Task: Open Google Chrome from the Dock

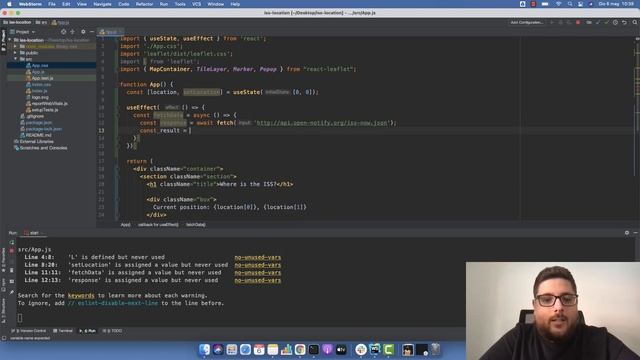Action: coord(300,349)
